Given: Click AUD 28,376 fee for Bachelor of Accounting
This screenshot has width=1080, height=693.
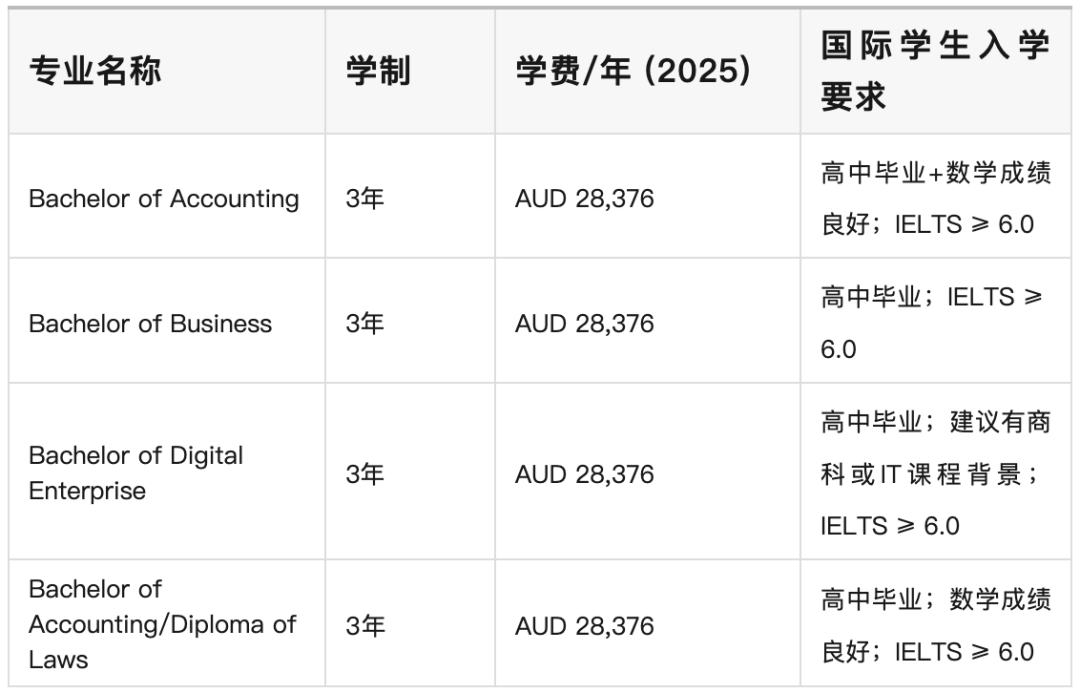Looking at the screenshot, I should pos(584,198).
